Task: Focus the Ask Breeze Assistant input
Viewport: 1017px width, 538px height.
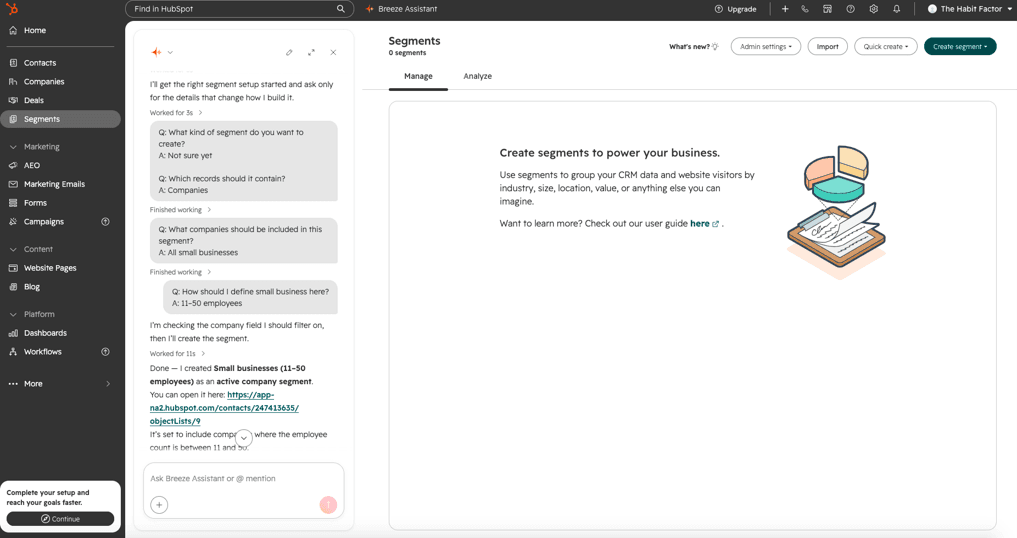Action: (x=243, y=479)
